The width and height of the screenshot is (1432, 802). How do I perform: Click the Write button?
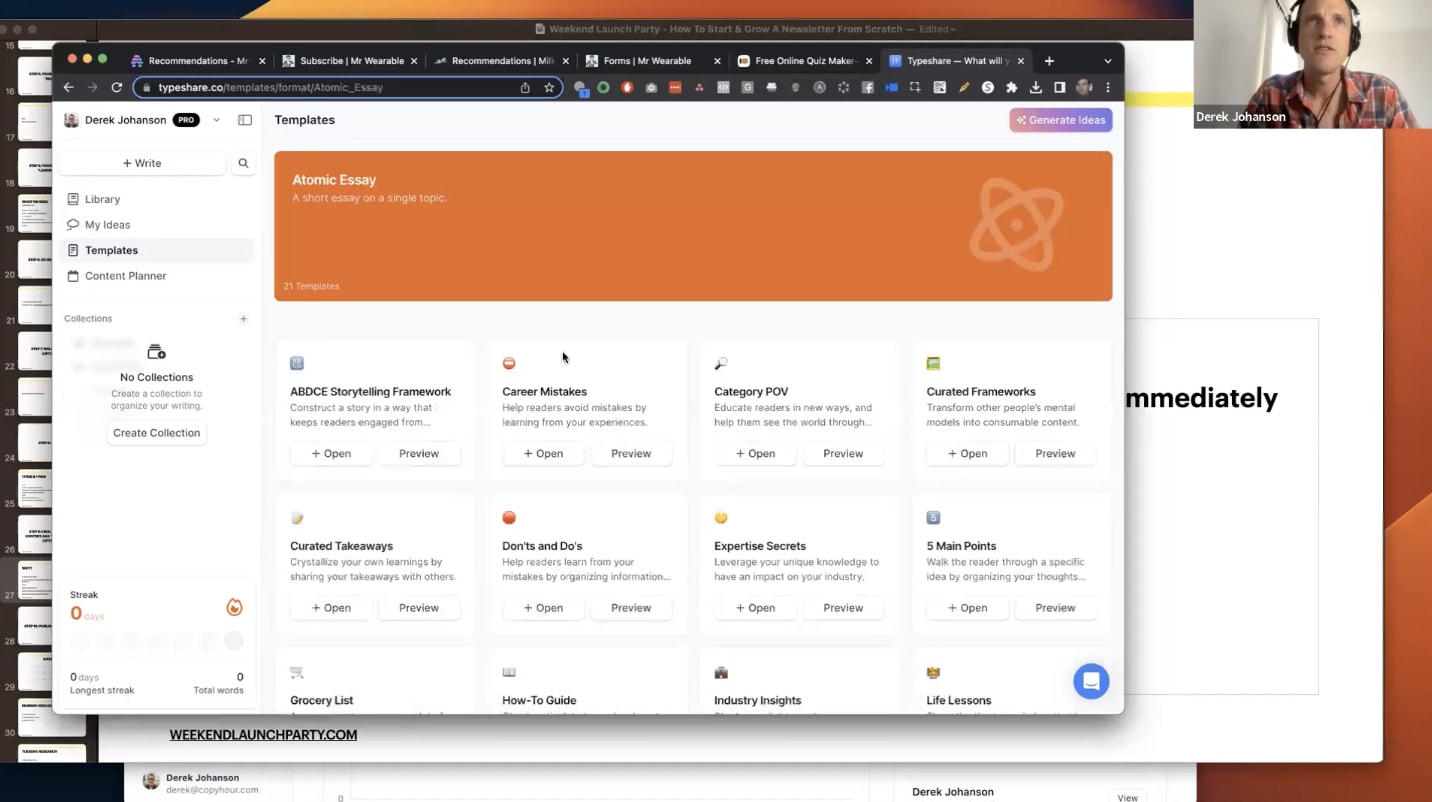(142, 163)
